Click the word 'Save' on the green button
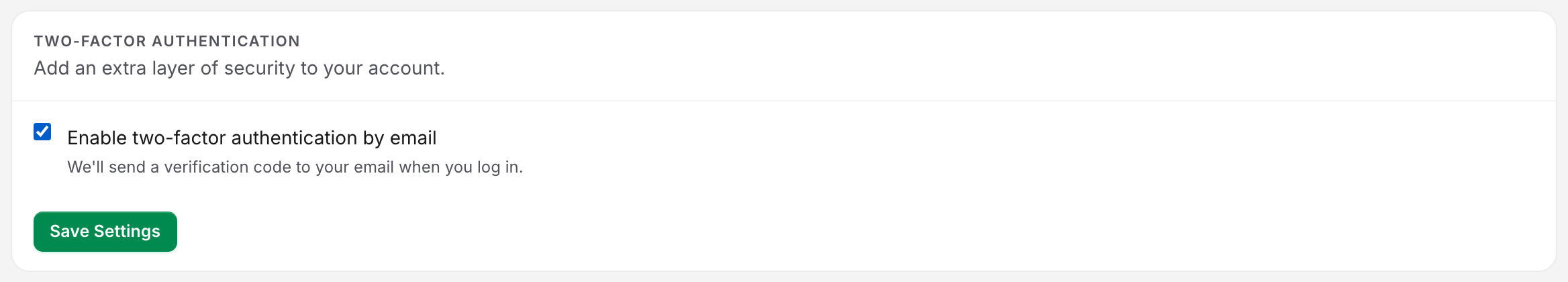Screen dimensions: 1568x282 tap(69, 231)
